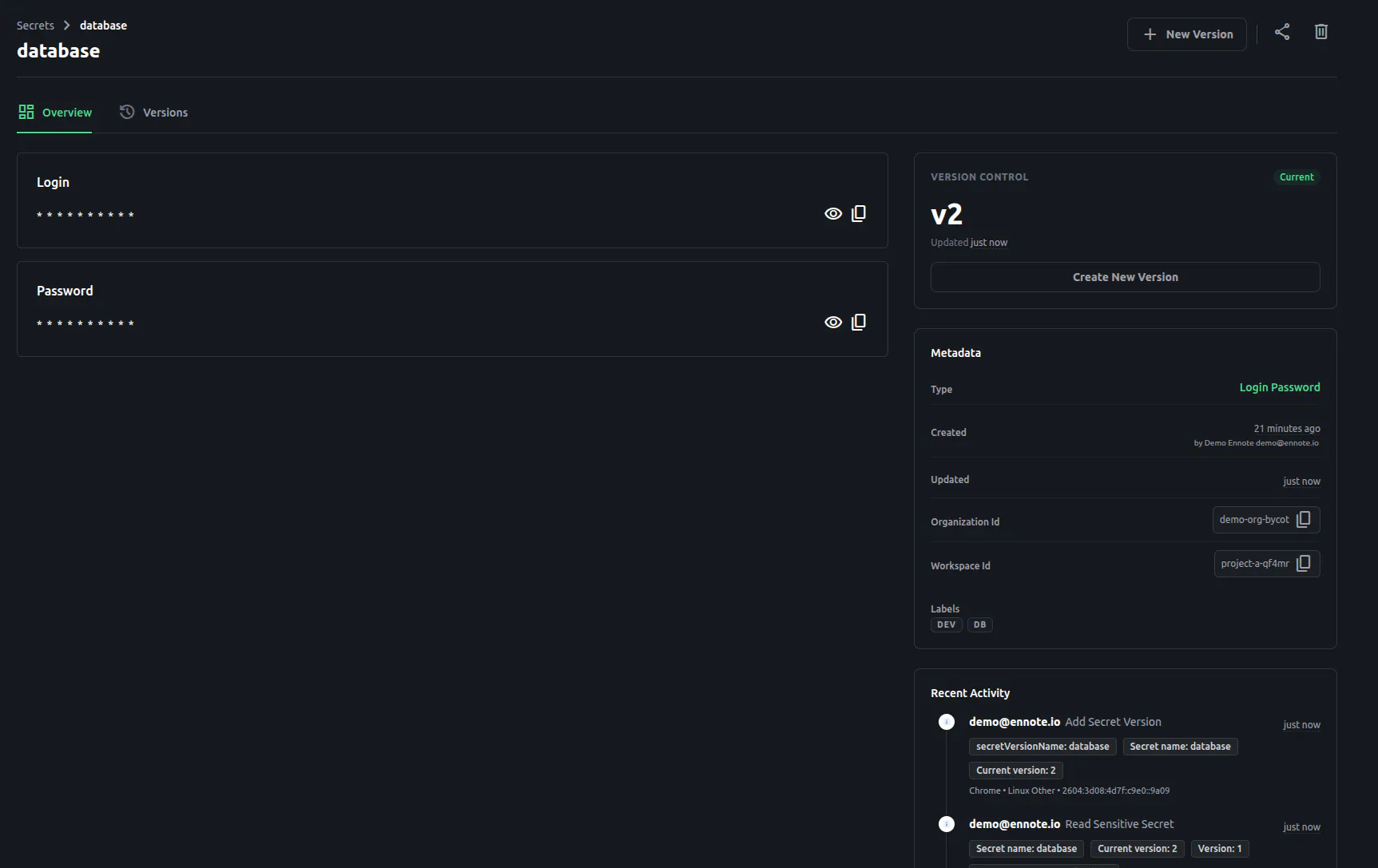Click the 'secretVersionName: database' tag
This screenshot has height=868, width=1378.
(1042, 747)
